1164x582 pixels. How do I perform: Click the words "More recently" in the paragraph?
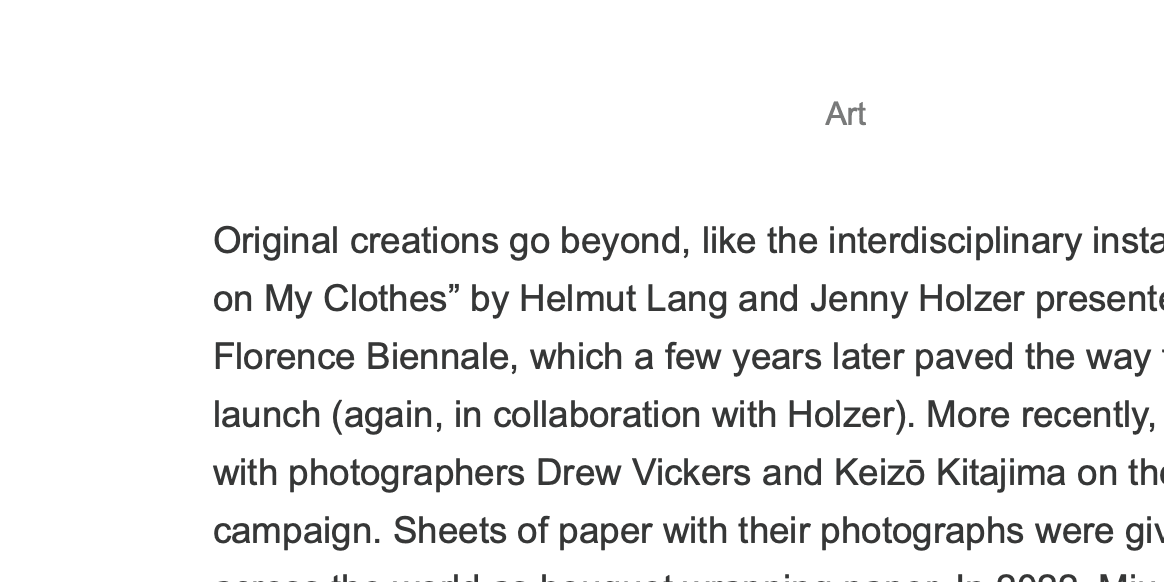[1041, 416]
